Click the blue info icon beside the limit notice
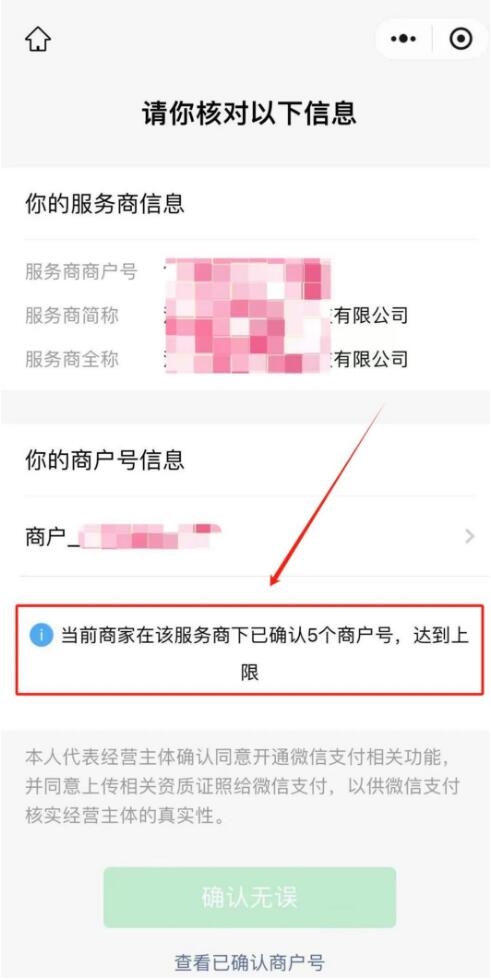Image resolution: width=491 pixels, height=980 pixels. (41, 636)
